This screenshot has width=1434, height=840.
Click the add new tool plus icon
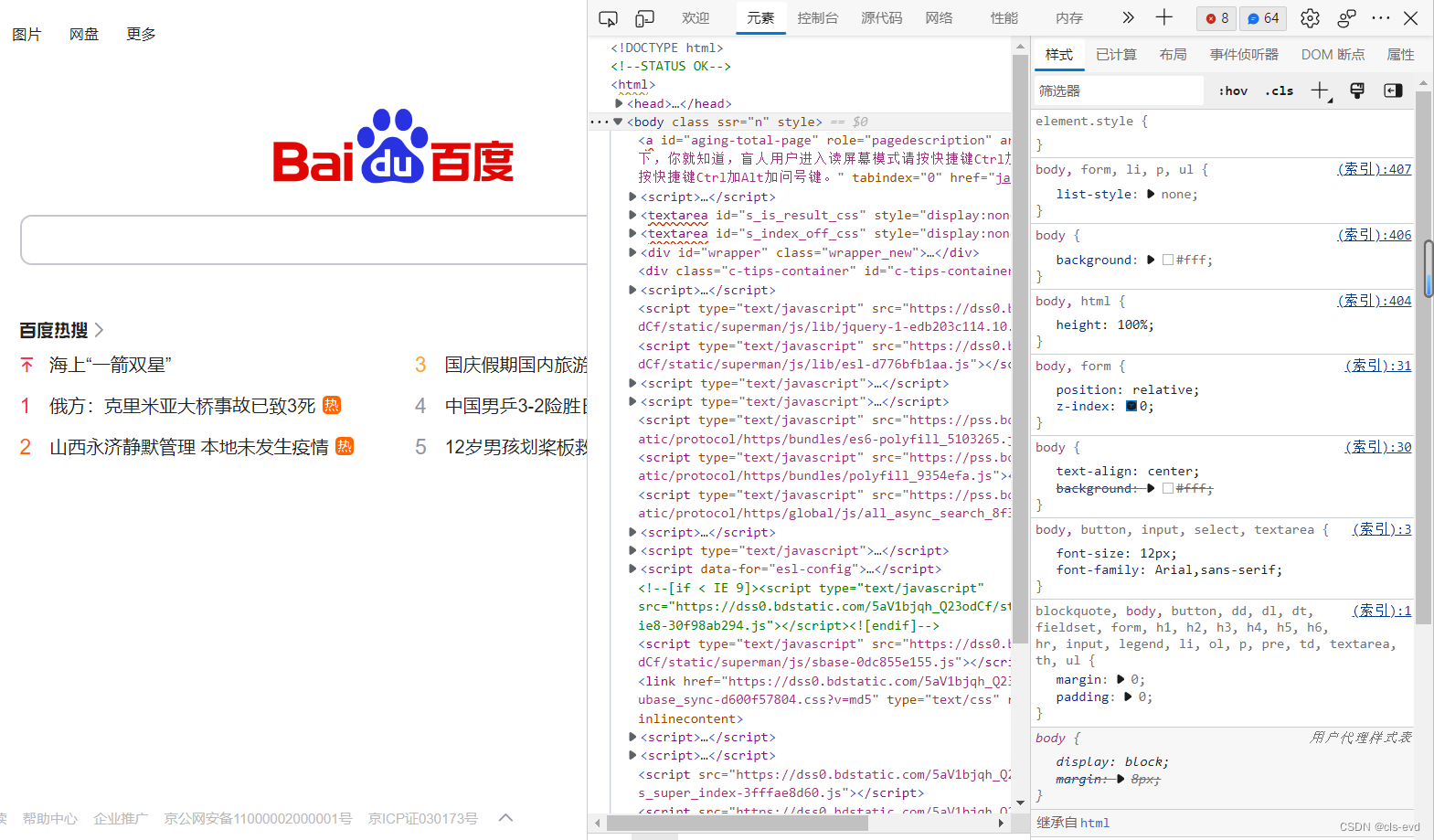tap(1164, 17)
